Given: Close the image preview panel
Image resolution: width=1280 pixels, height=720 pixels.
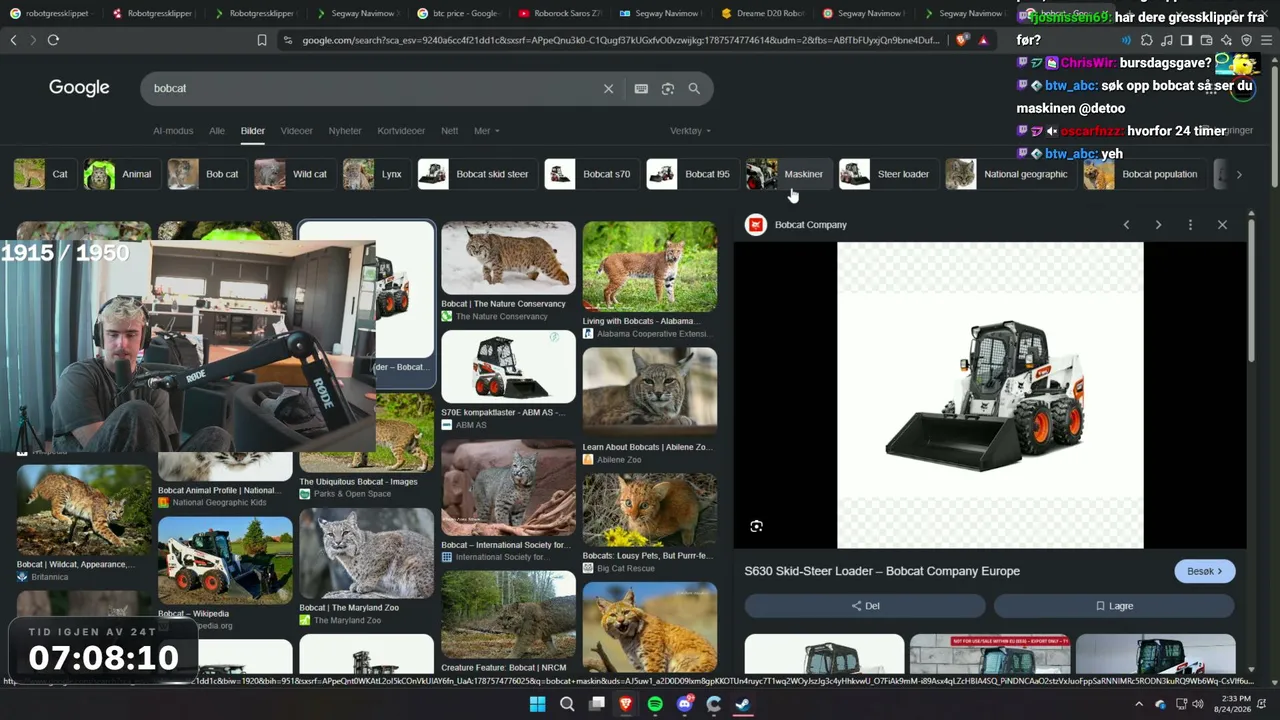Looking at the screenshot, I should [x=1222, y=225].
